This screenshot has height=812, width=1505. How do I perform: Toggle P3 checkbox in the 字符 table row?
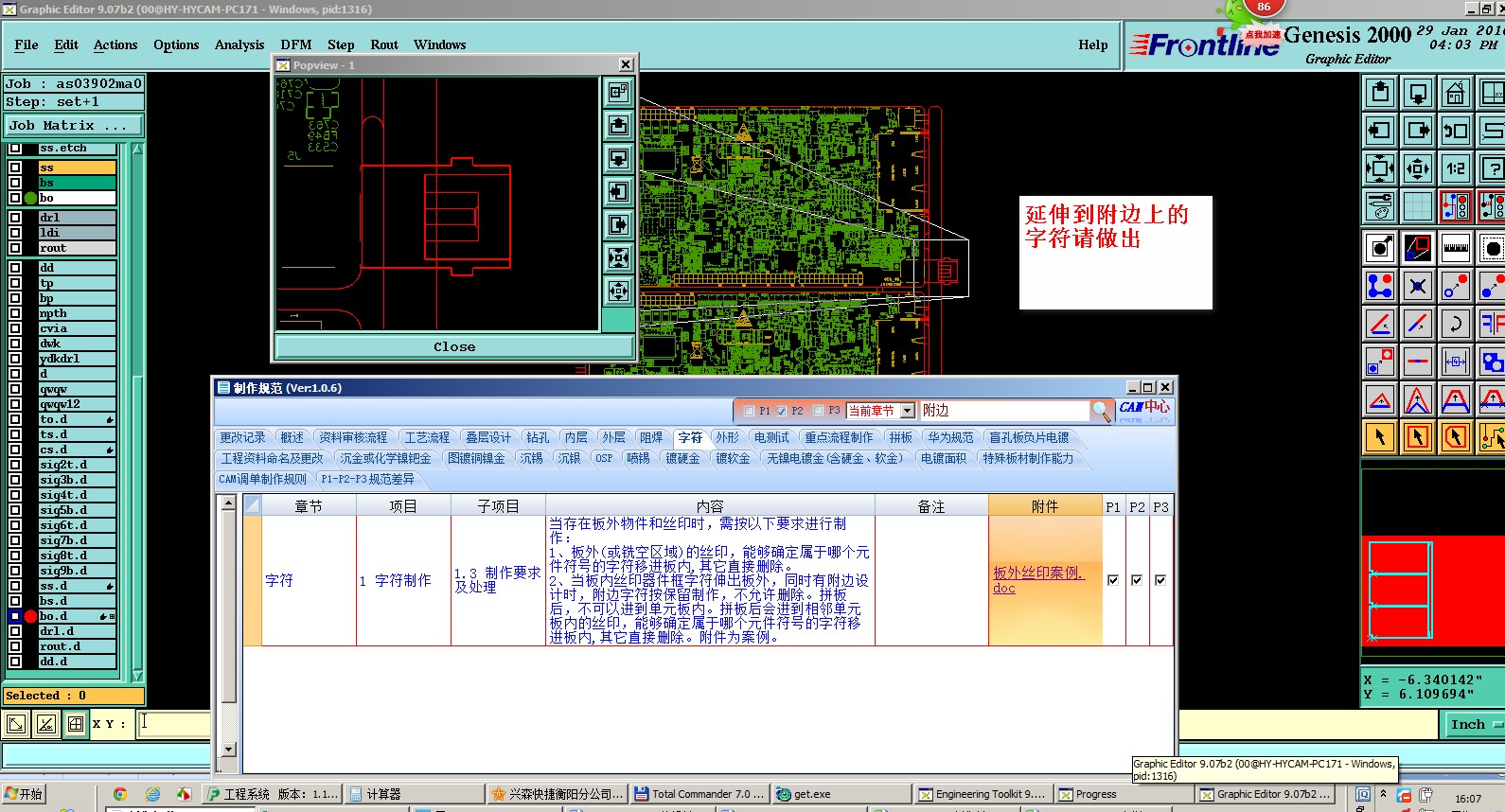(1160, 580)
